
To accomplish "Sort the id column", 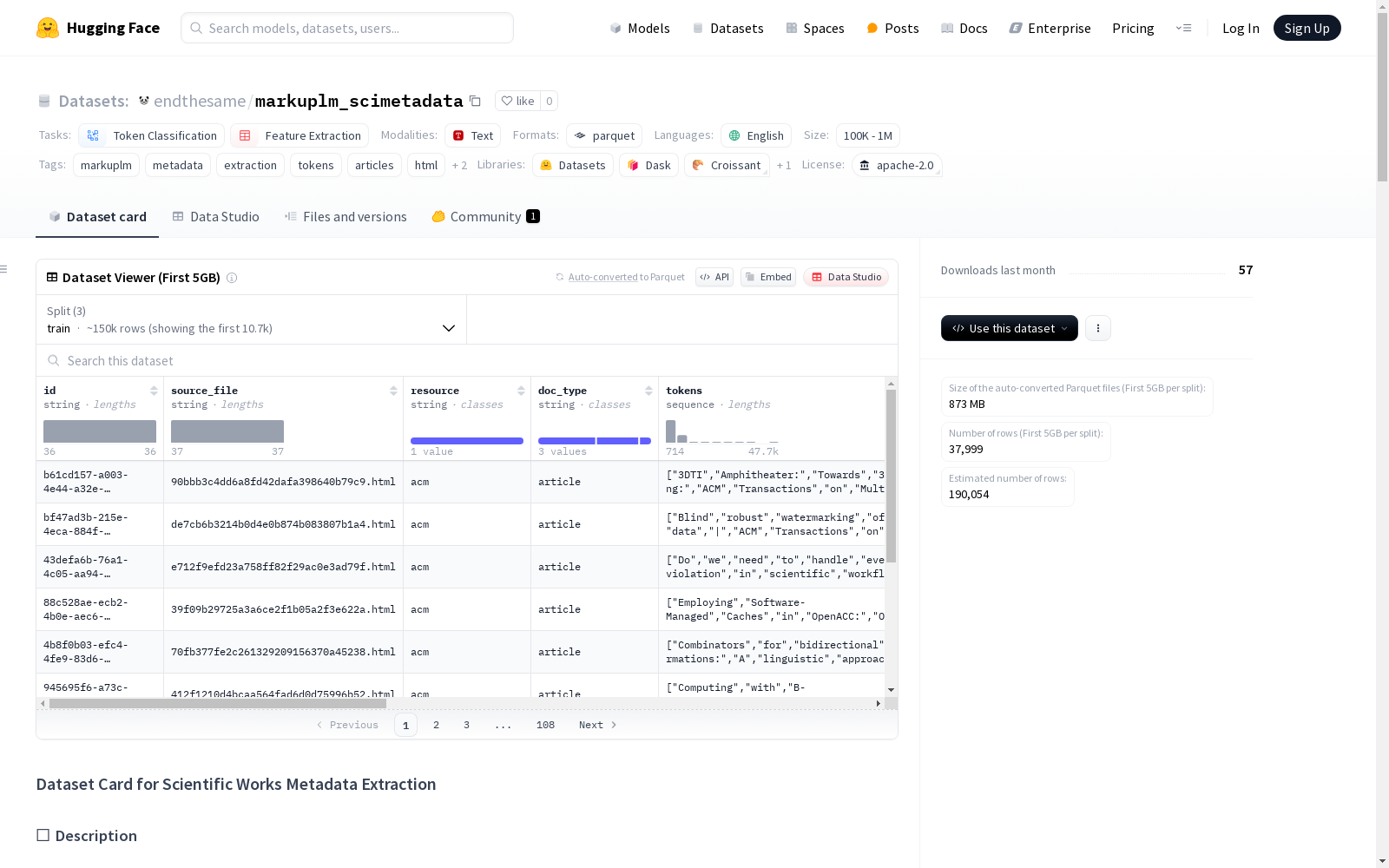I will coord(154,391).
